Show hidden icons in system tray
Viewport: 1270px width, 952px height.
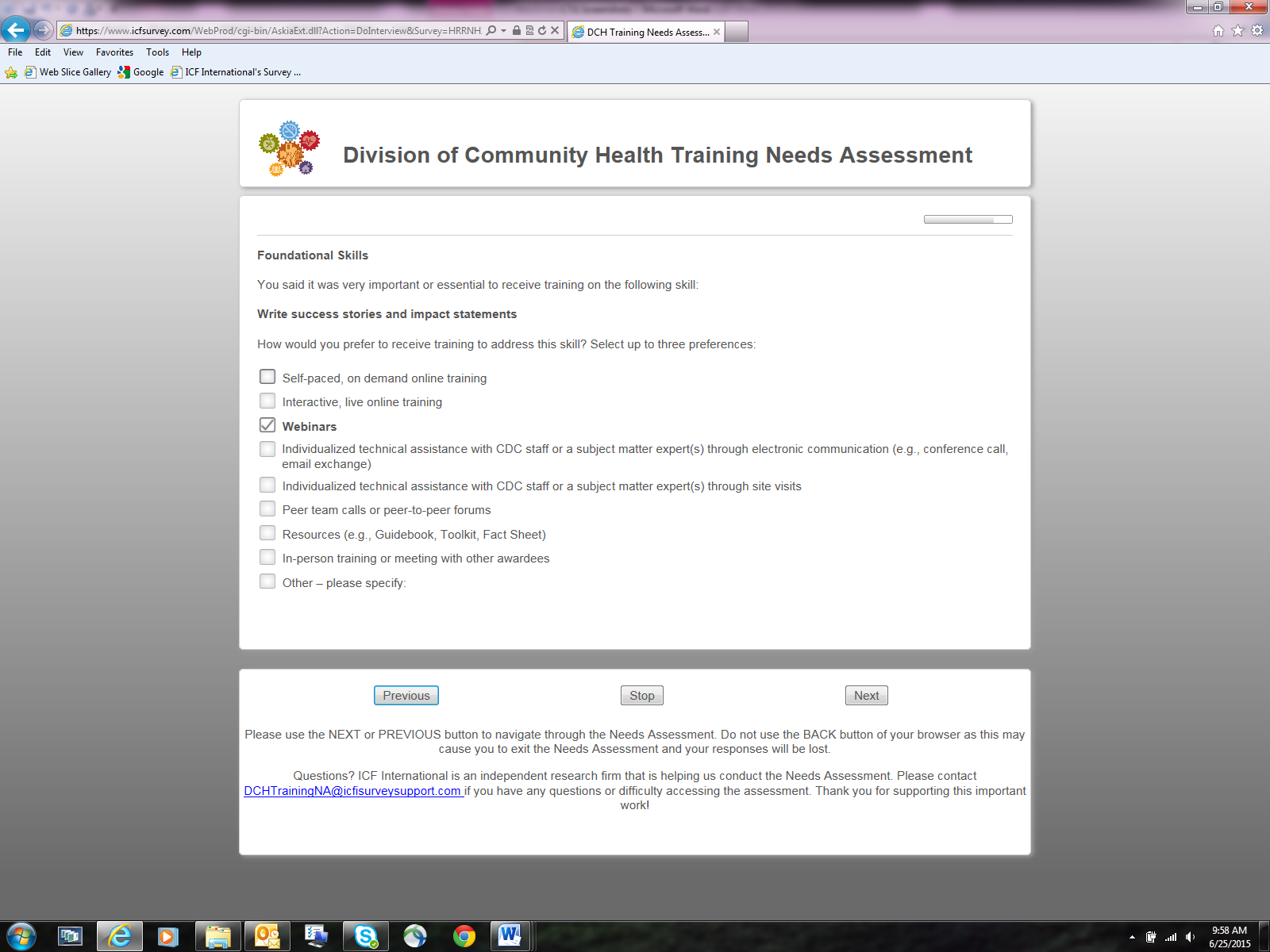coord(1132,937)
